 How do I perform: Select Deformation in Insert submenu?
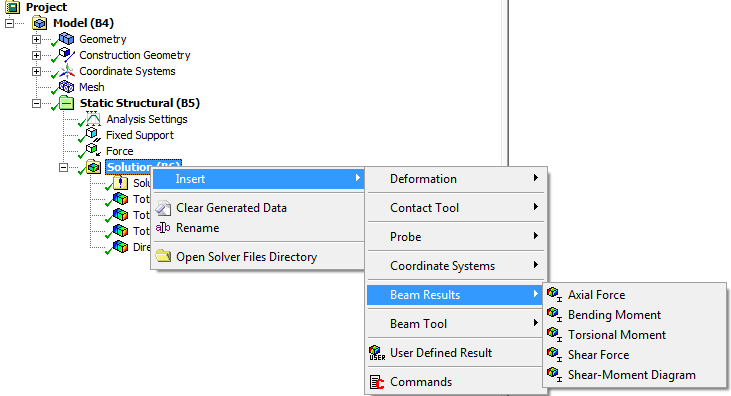[x=455, y=179]
